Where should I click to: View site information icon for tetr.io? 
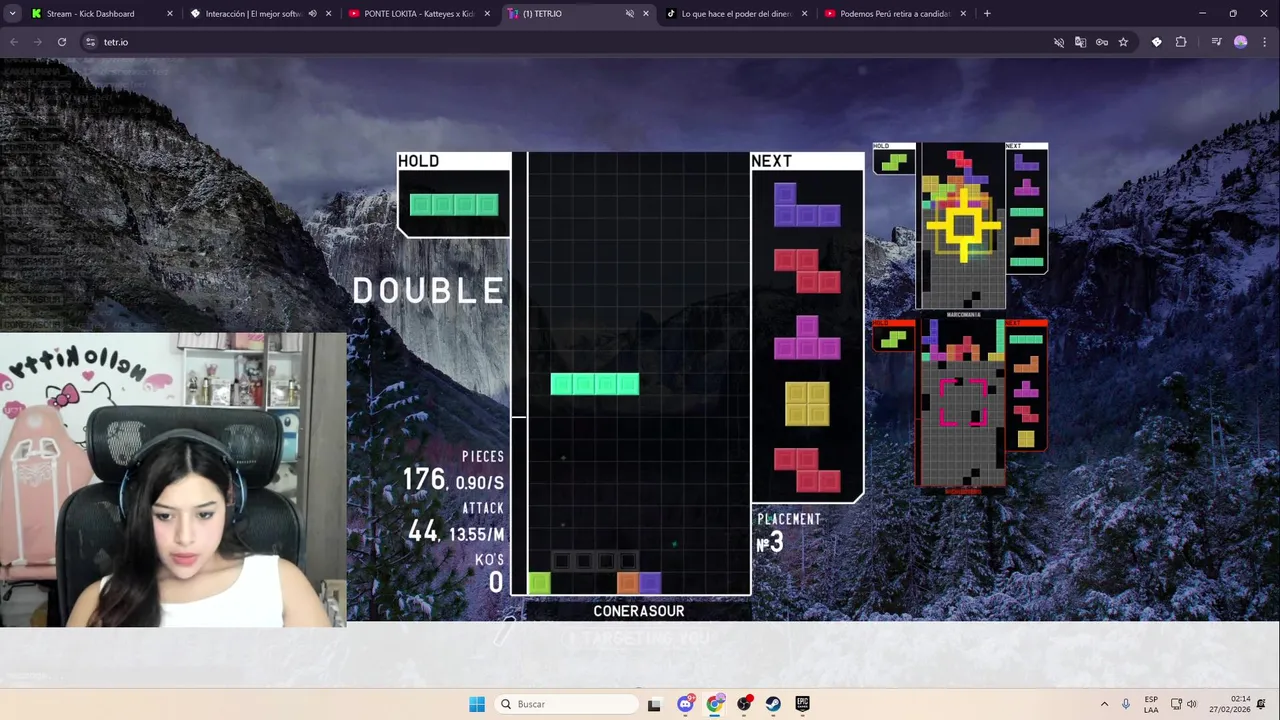(90, 42)
